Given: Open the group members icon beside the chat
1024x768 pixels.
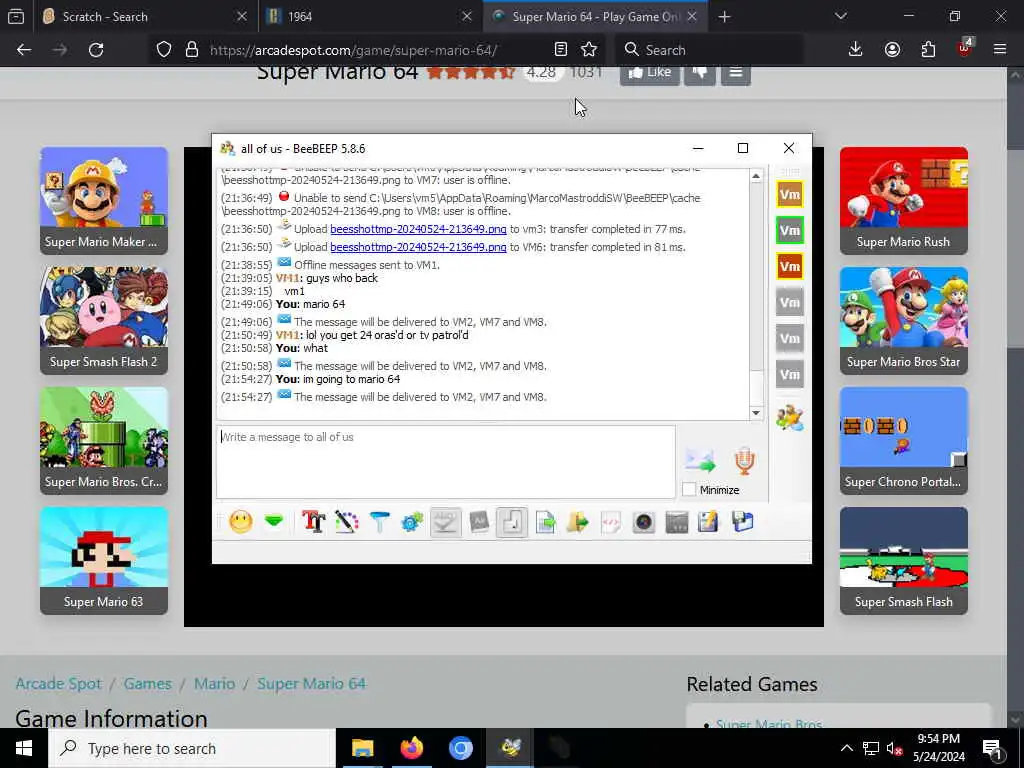Looking at the screenshot, I should (x=790, y=418).
